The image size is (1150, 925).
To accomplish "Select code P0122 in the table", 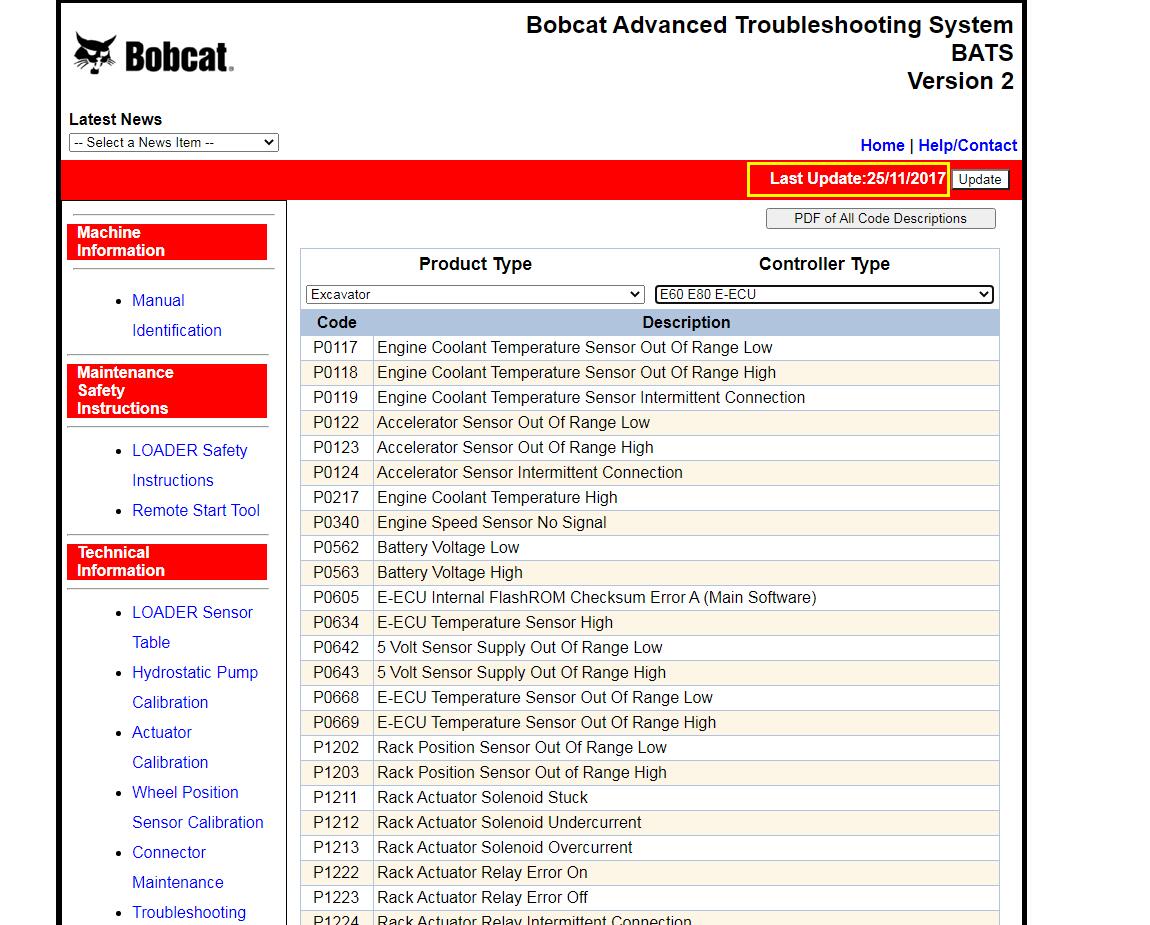I will 336,423.
